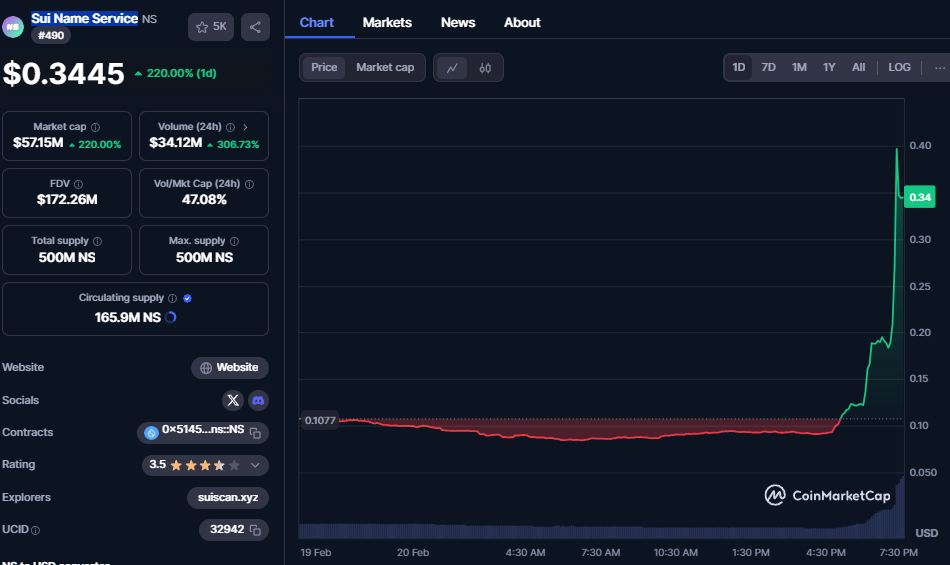Copy the contract address icon

tap(256, 433)
